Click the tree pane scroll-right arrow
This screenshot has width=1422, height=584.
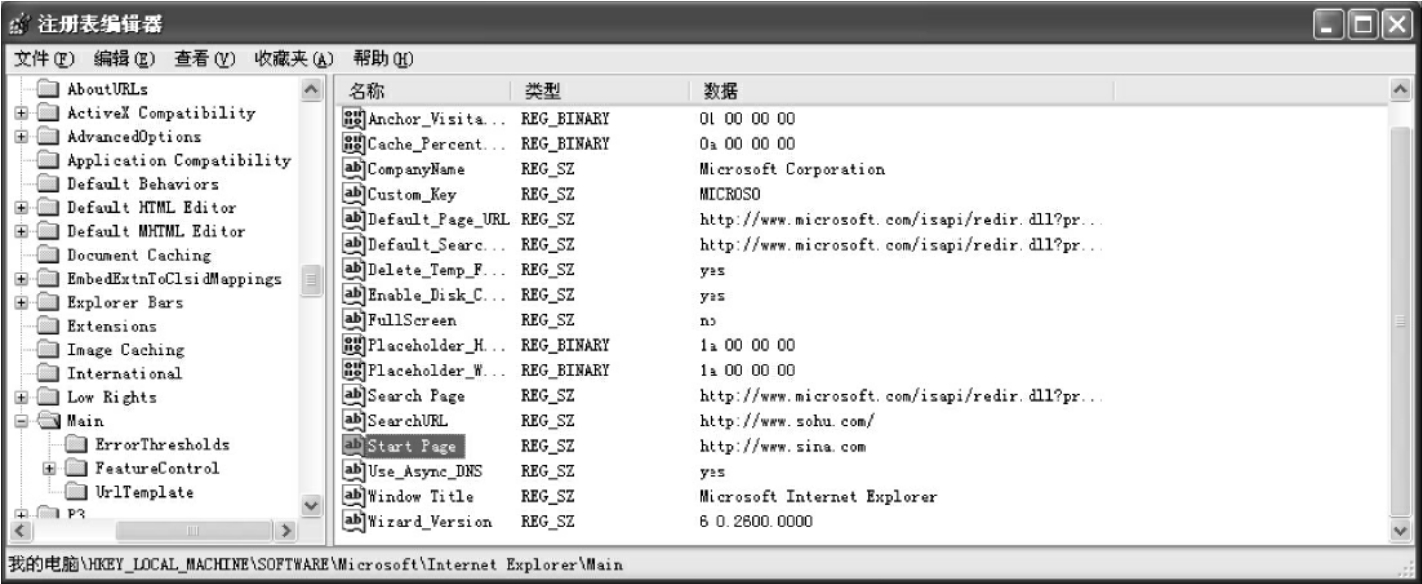tap(288, 531)
